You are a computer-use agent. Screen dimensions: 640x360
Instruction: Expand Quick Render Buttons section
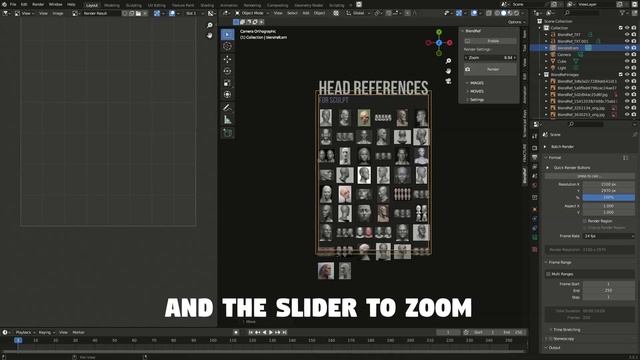(x=548, y=168)
